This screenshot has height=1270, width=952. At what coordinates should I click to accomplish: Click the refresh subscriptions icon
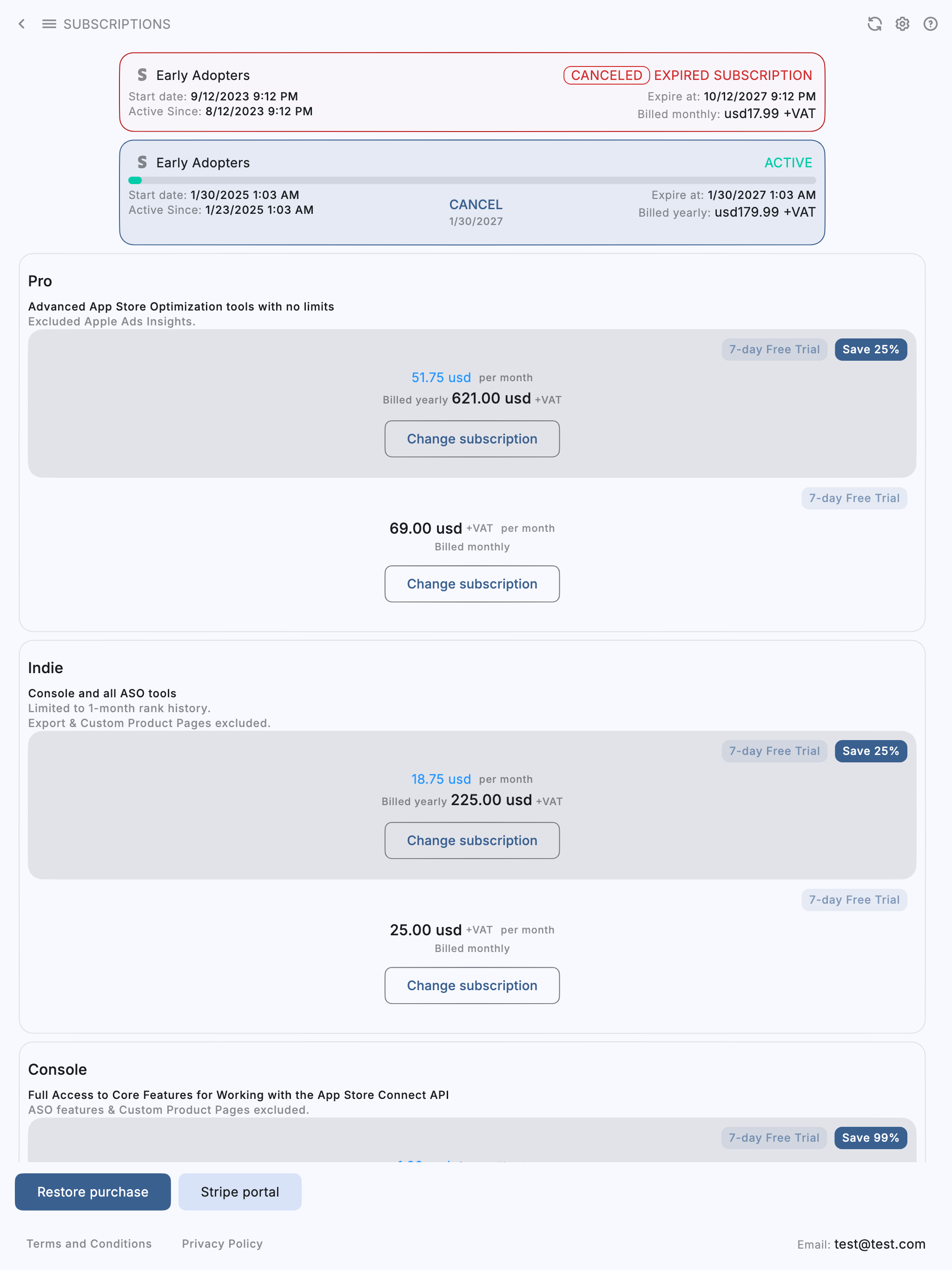click(x=874, y=24)
